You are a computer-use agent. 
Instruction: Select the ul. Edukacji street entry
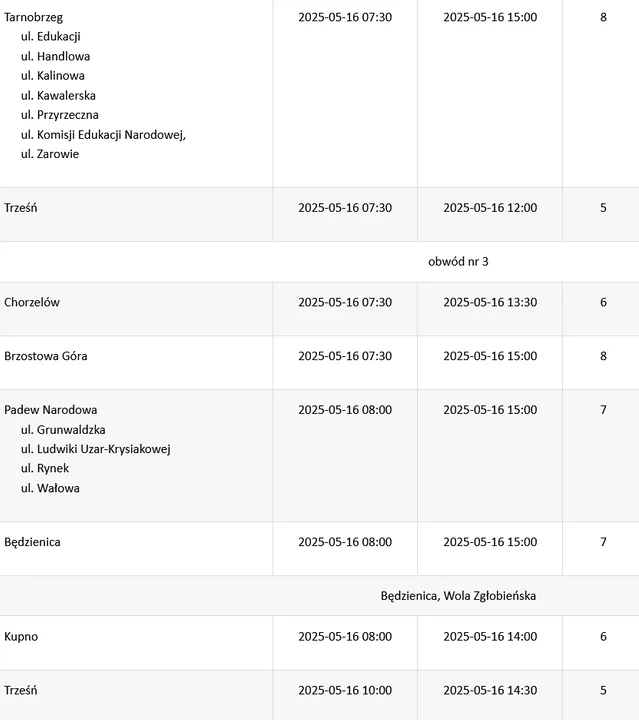point(50,37)
